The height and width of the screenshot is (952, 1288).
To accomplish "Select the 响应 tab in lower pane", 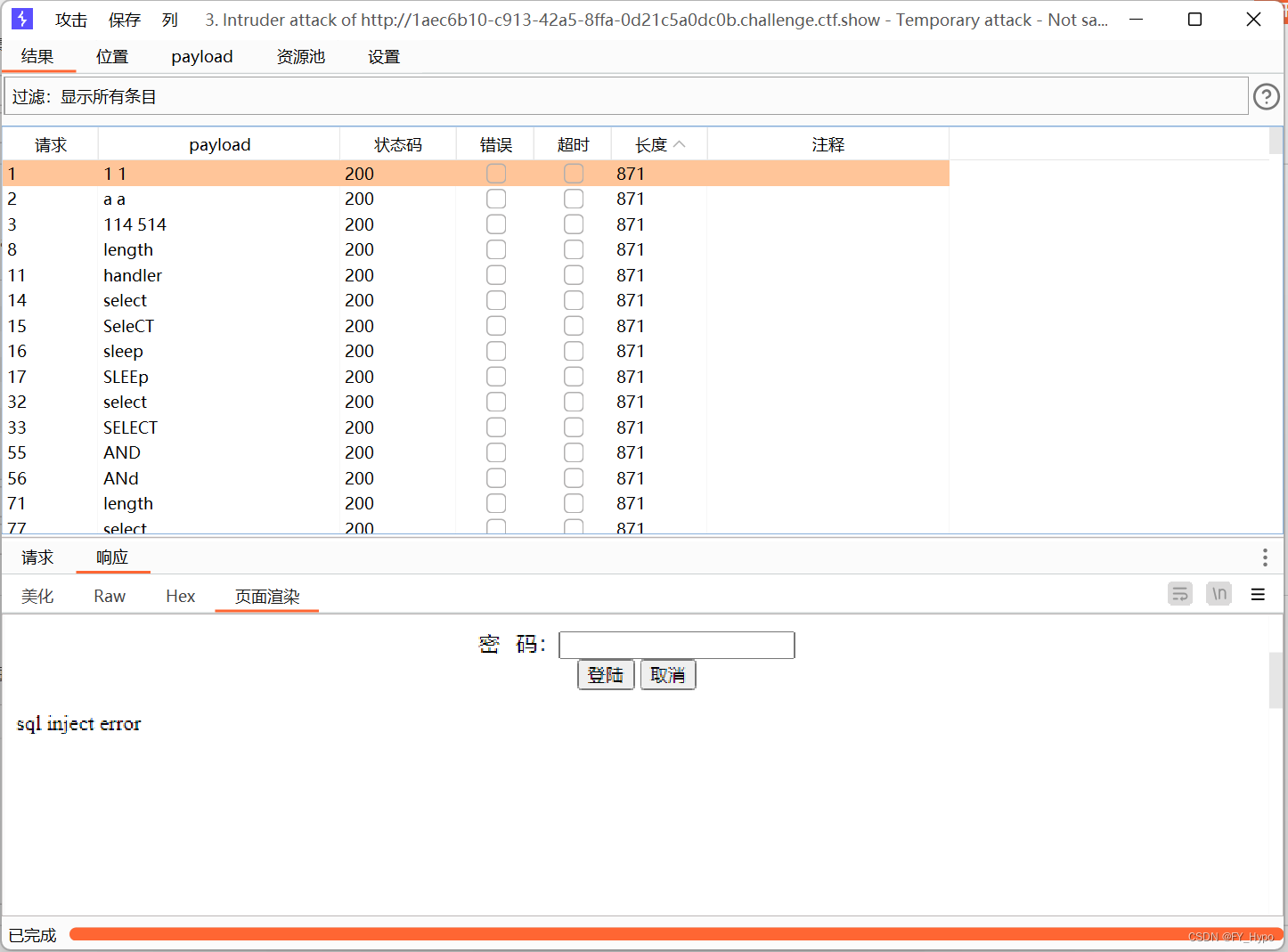I will pos(112,557).
